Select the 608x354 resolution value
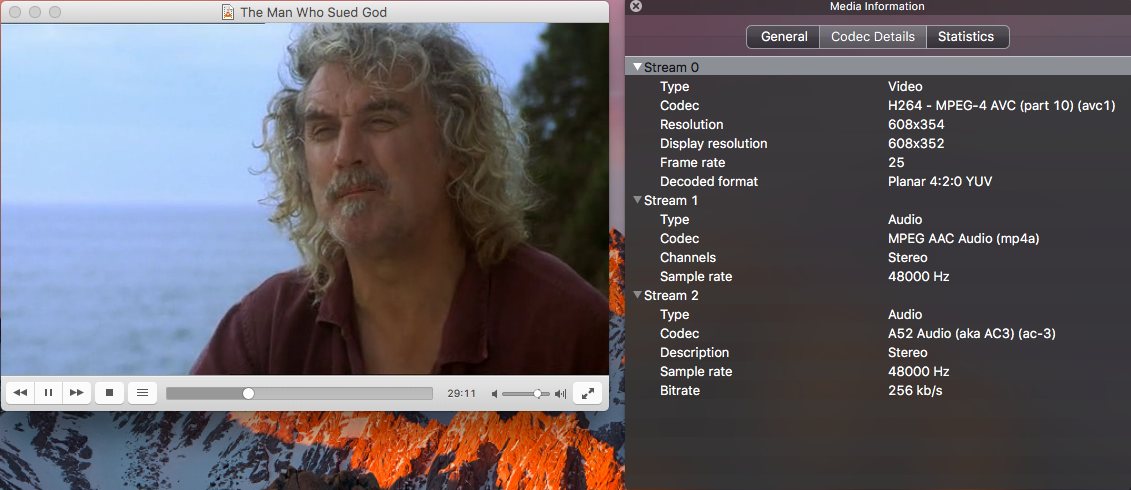The height and width of the screenshot is (490, 1131). (x=916, y=124)
